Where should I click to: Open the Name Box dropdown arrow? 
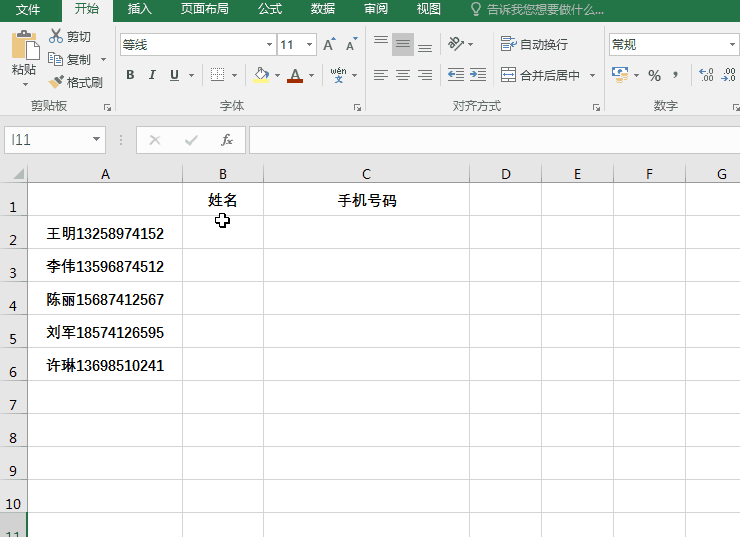coord(96,139)
